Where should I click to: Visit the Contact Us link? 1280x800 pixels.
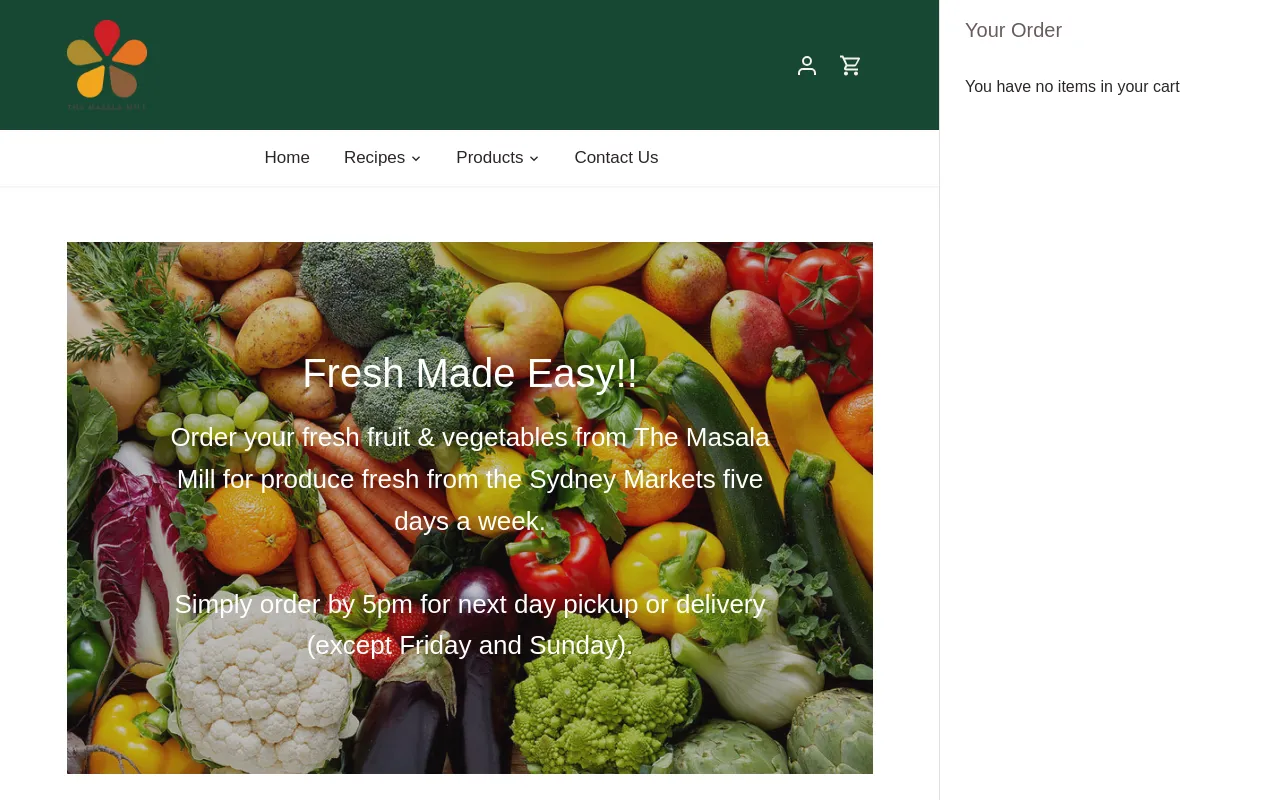(616, 158)
